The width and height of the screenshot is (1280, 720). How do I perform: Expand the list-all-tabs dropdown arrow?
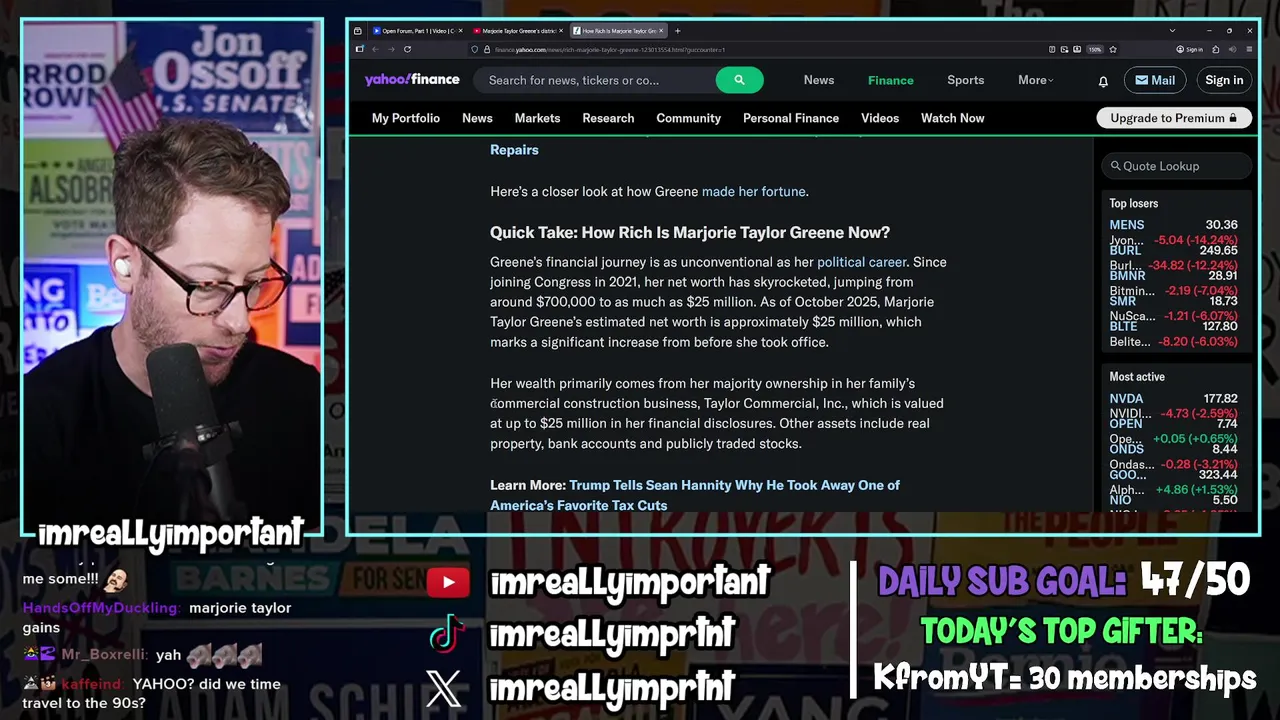coord(1172,31)
